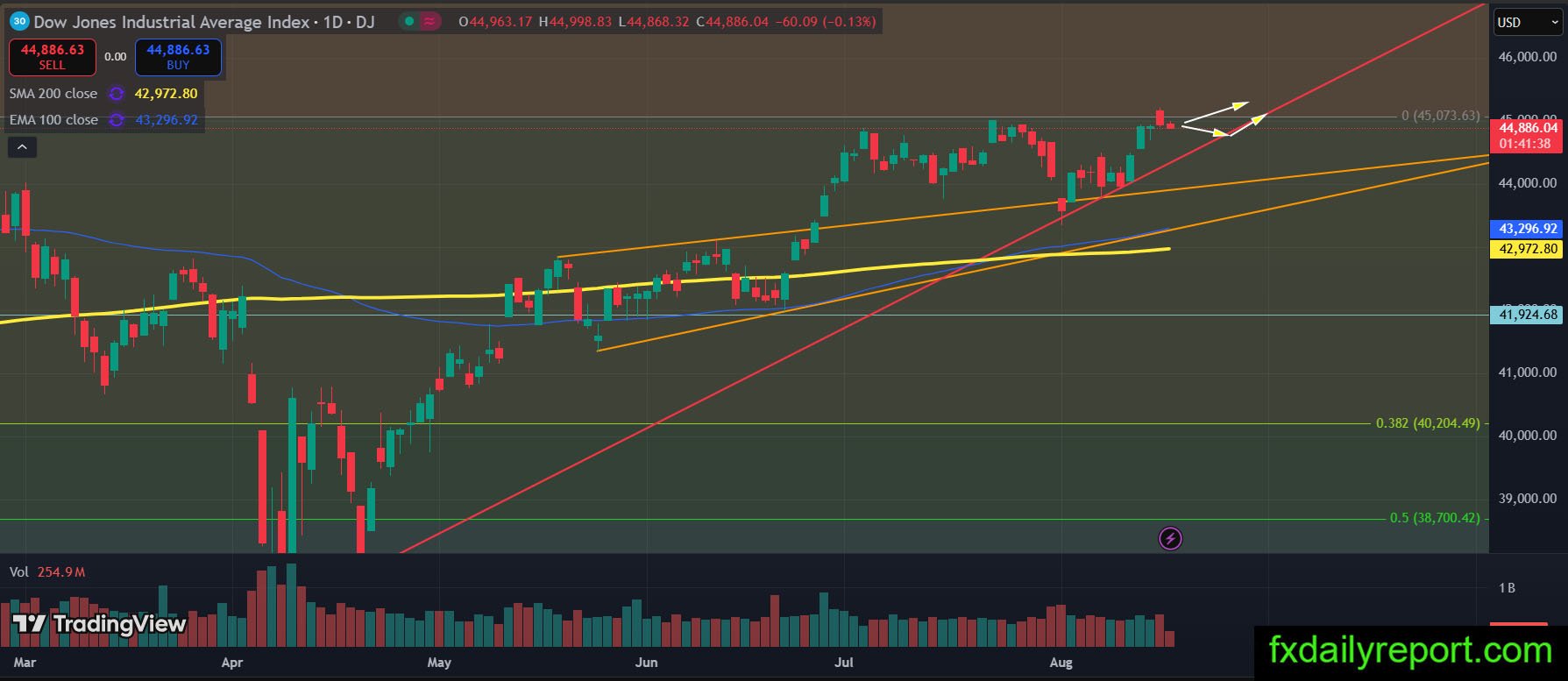Click the Jun label on the time axis
The height and width of the screenshot is (681, 1568).
[x=646, y=663]
